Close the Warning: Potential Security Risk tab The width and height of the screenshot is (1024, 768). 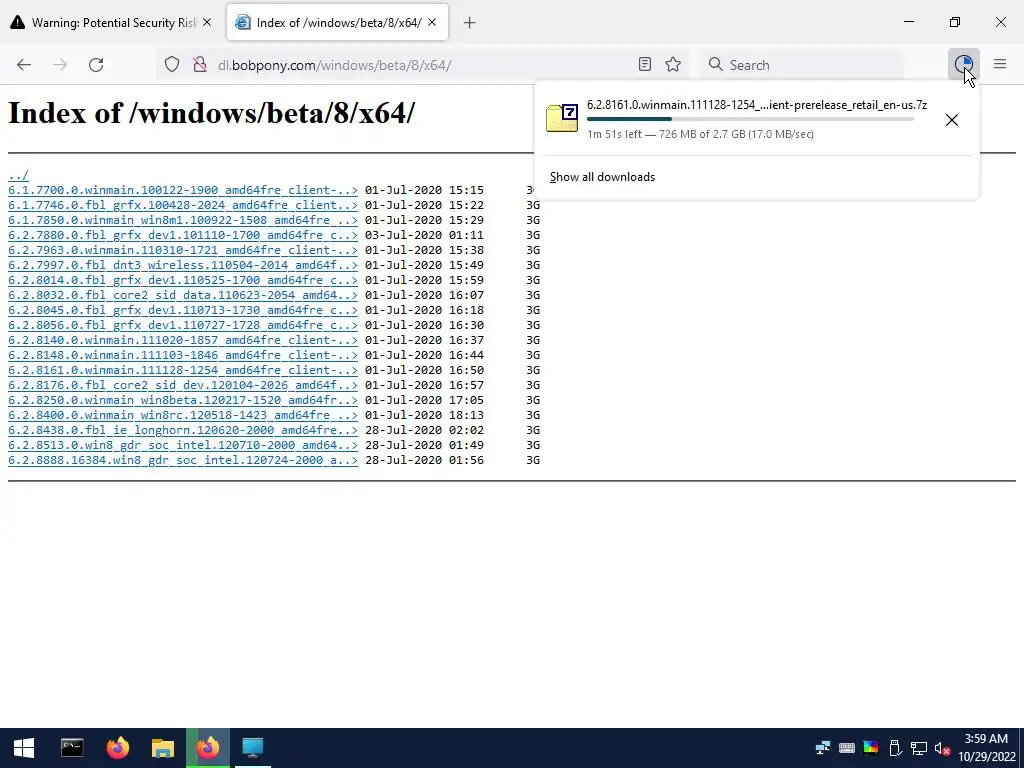206,22
